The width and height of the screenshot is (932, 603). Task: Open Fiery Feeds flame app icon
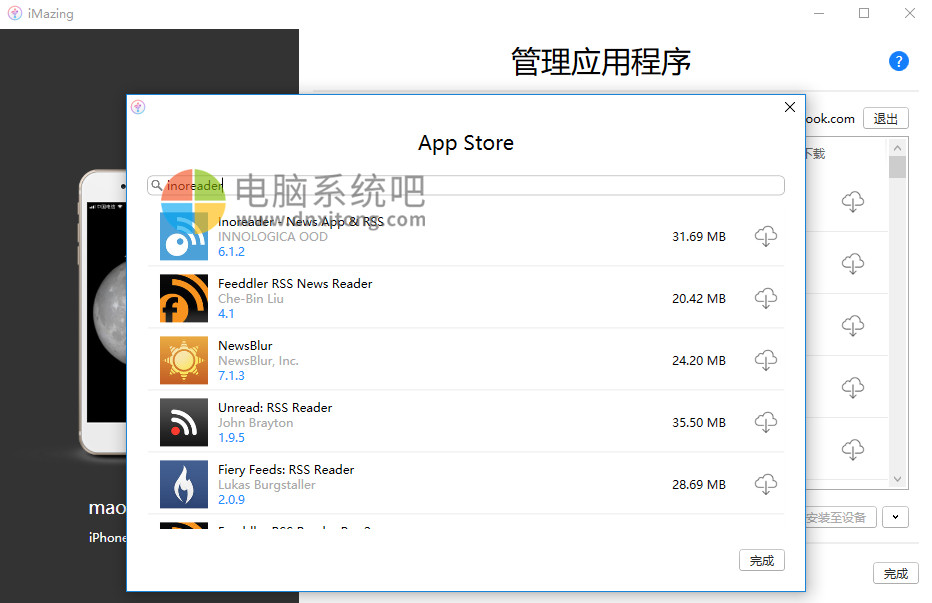184,484
